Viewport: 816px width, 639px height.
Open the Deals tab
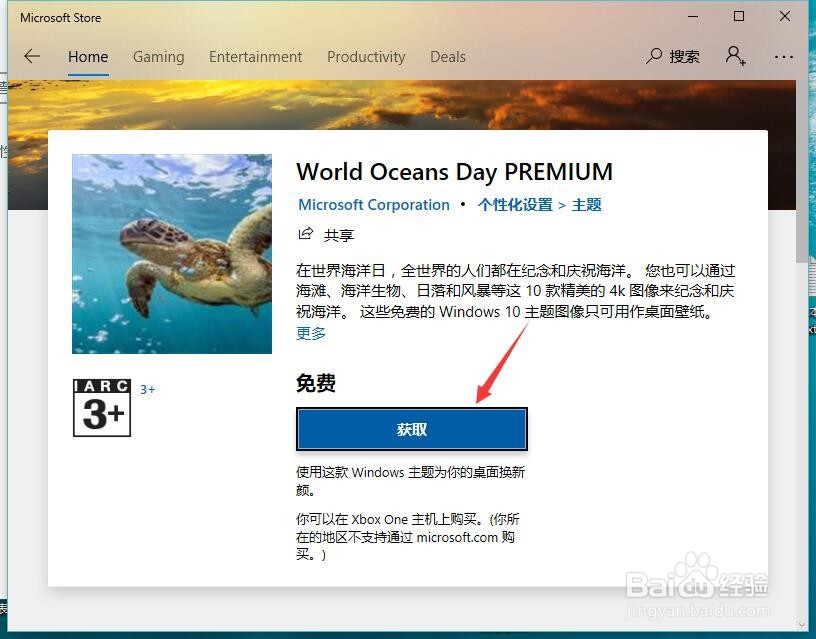[448, 57]
